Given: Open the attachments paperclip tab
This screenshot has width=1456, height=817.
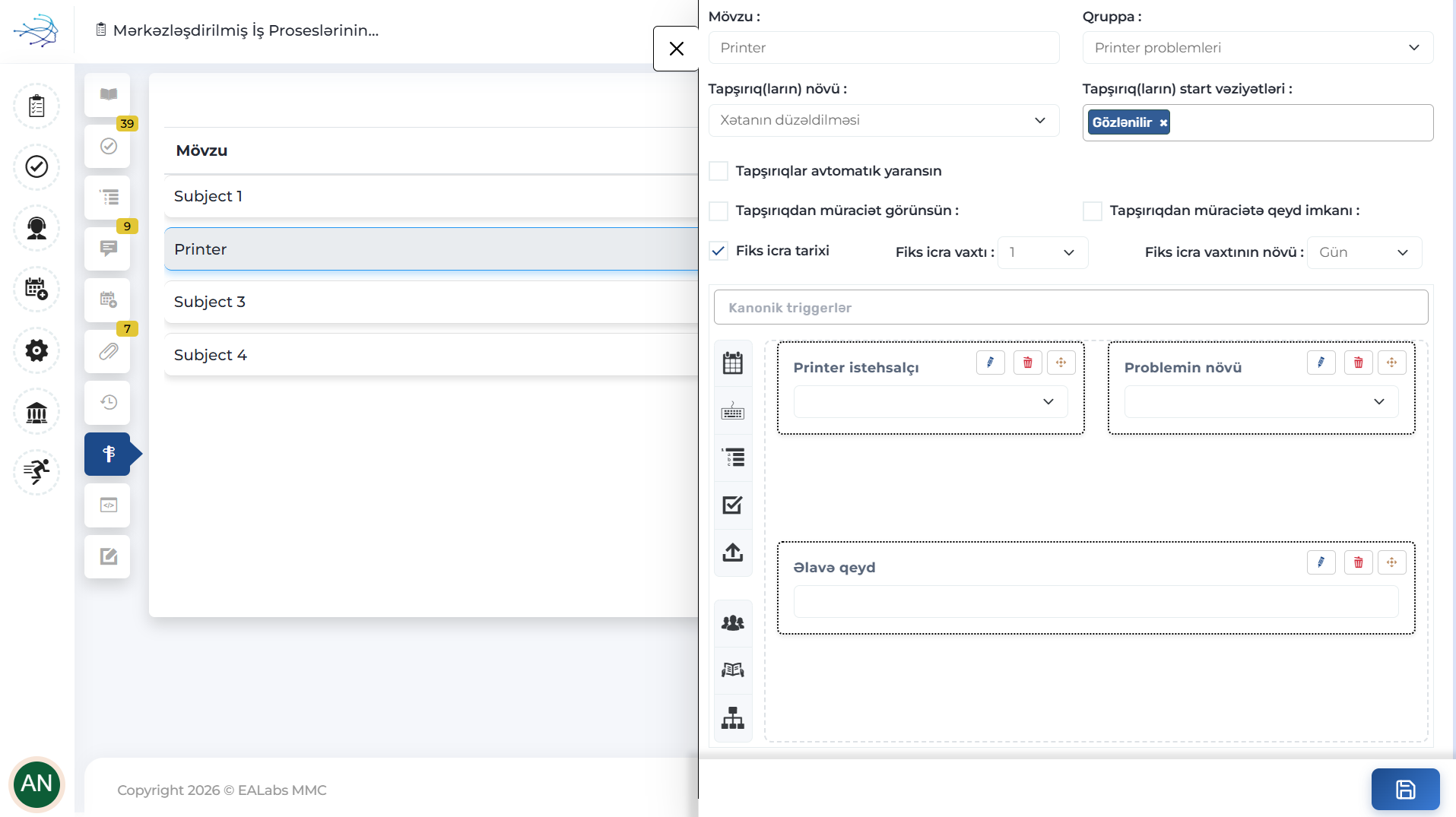Looking at the screenshot, I should point(108,351).
